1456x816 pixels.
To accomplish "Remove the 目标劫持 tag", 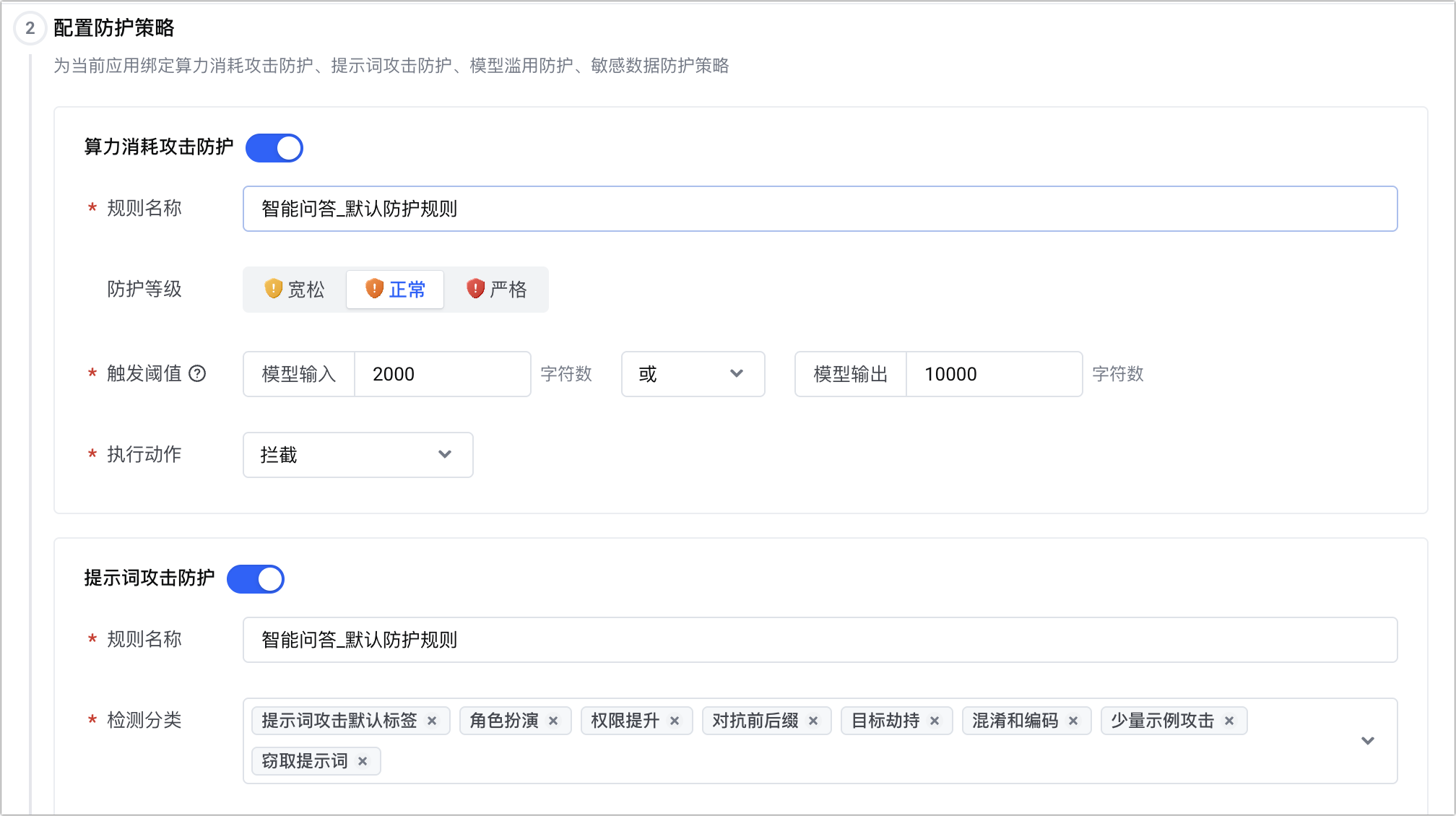I will coord(935,721).
